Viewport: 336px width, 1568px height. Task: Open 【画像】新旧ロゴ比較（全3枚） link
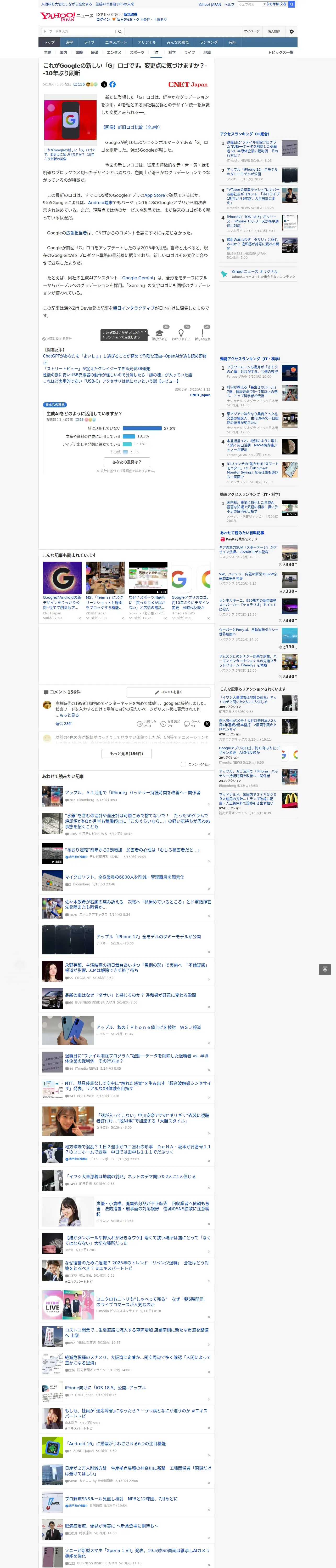click(131, 127)
